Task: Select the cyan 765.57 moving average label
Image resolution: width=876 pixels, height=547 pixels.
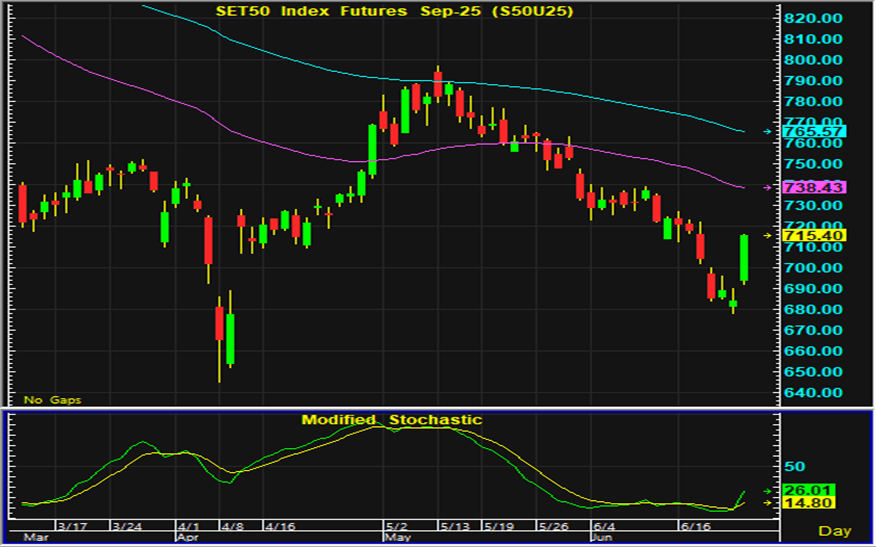Action: tap(814, 131)
